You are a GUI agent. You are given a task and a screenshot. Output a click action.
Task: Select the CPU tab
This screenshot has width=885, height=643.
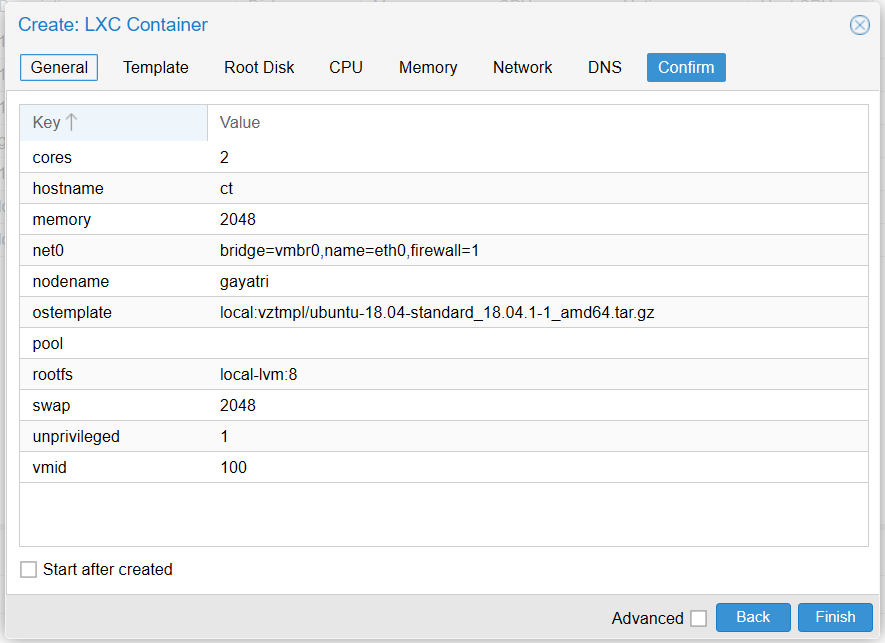point(346,67)
